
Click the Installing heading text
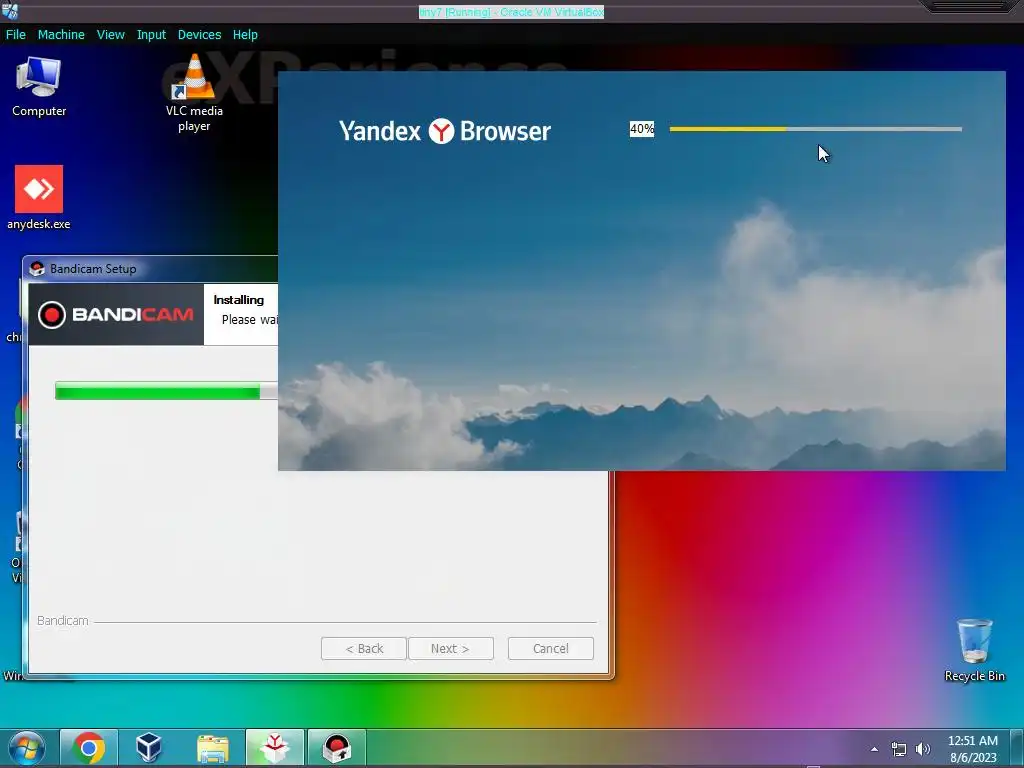[x=238, y=300]
